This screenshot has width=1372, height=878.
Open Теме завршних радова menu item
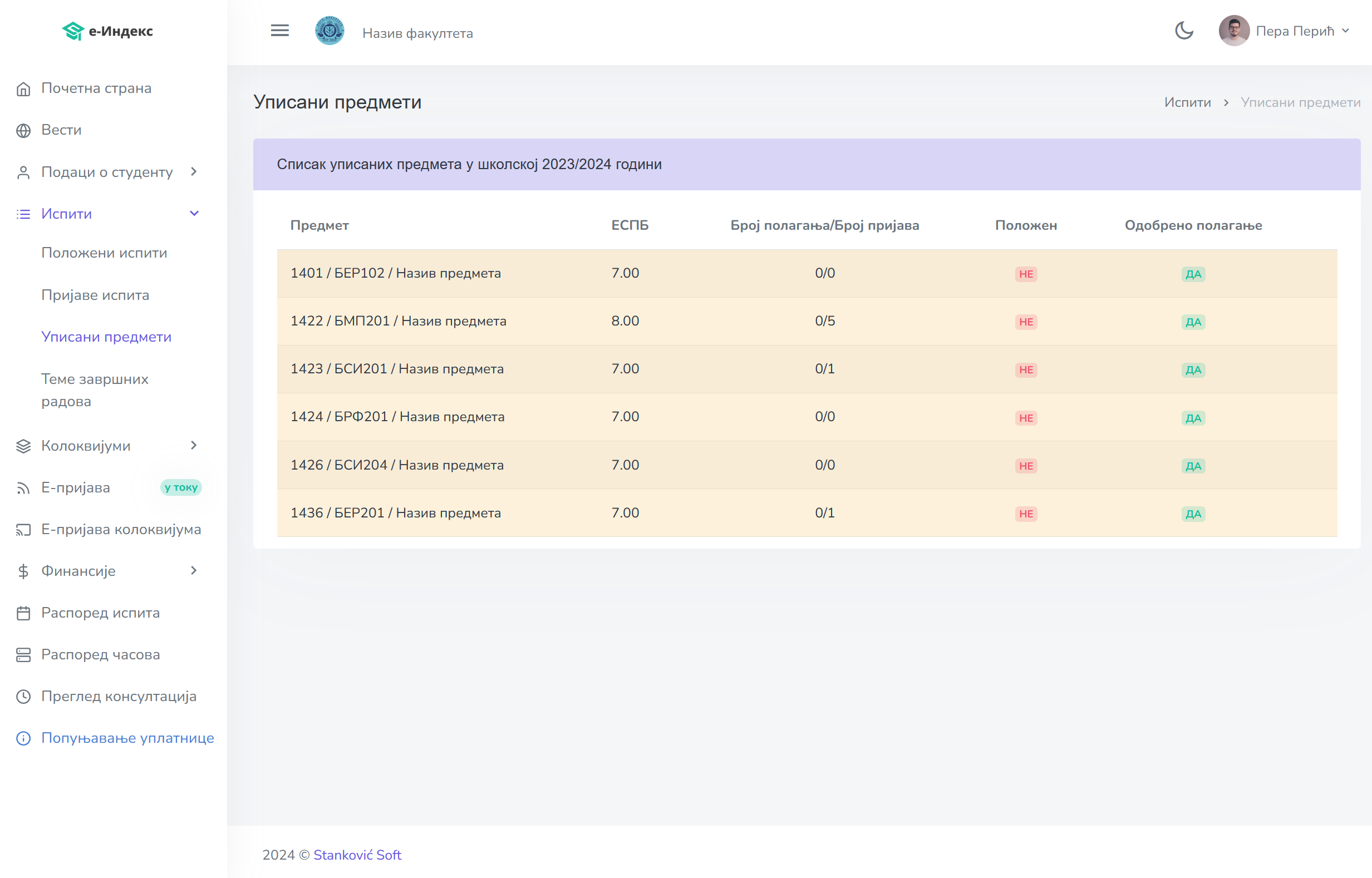pos(95,390)
